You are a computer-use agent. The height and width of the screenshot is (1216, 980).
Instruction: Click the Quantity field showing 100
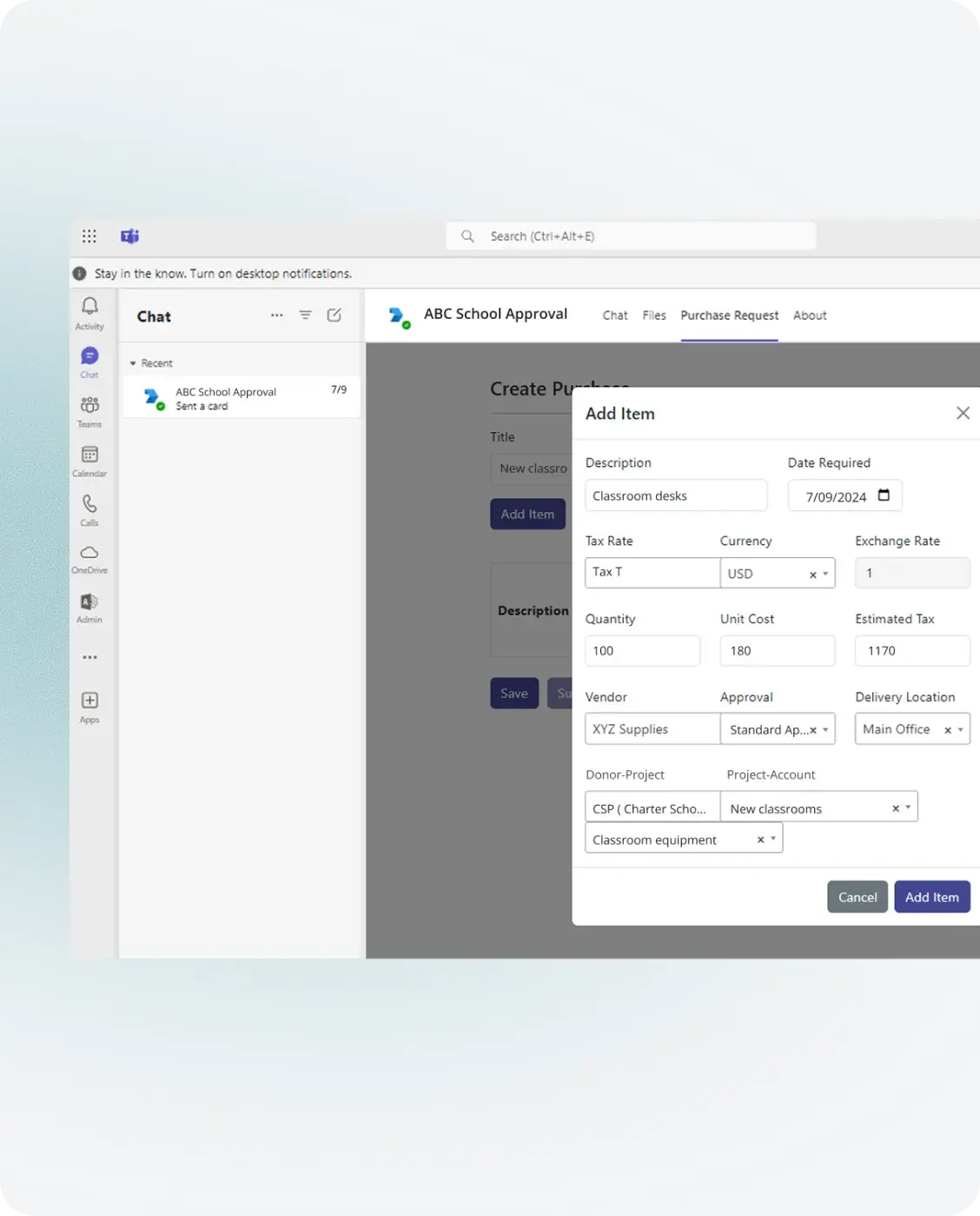[642, 651]
